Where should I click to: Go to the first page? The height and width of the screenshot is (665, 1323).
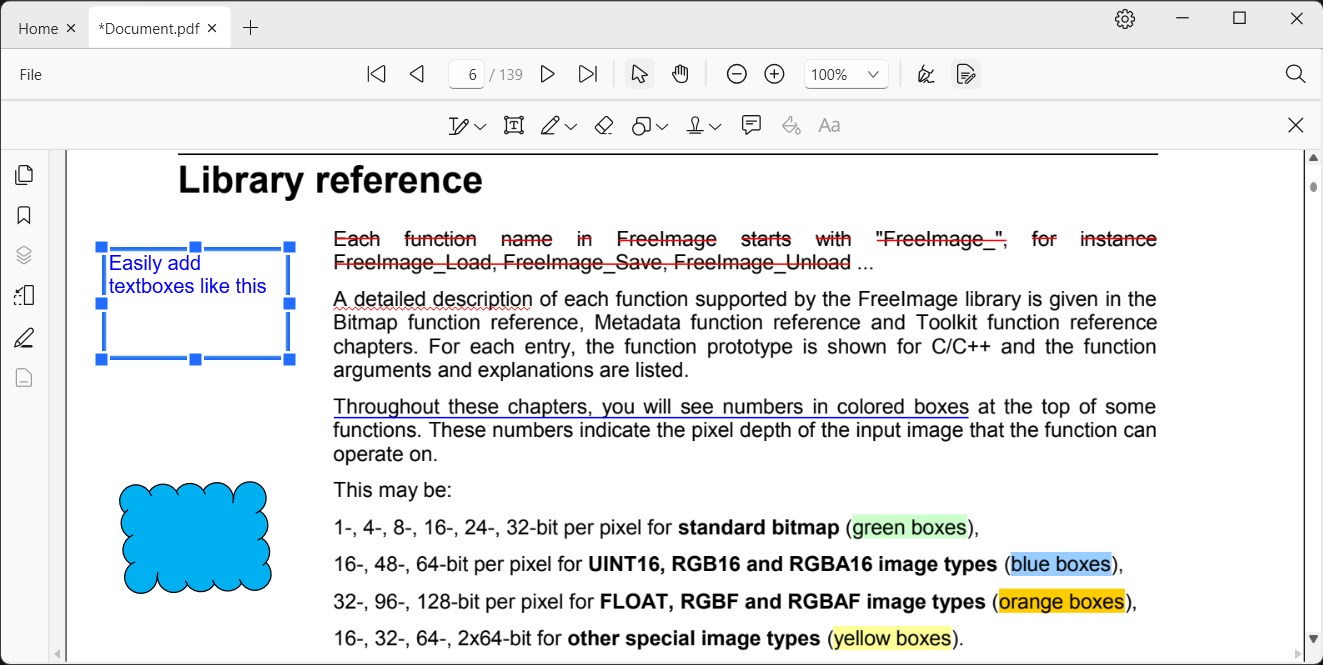pos(376,74)
